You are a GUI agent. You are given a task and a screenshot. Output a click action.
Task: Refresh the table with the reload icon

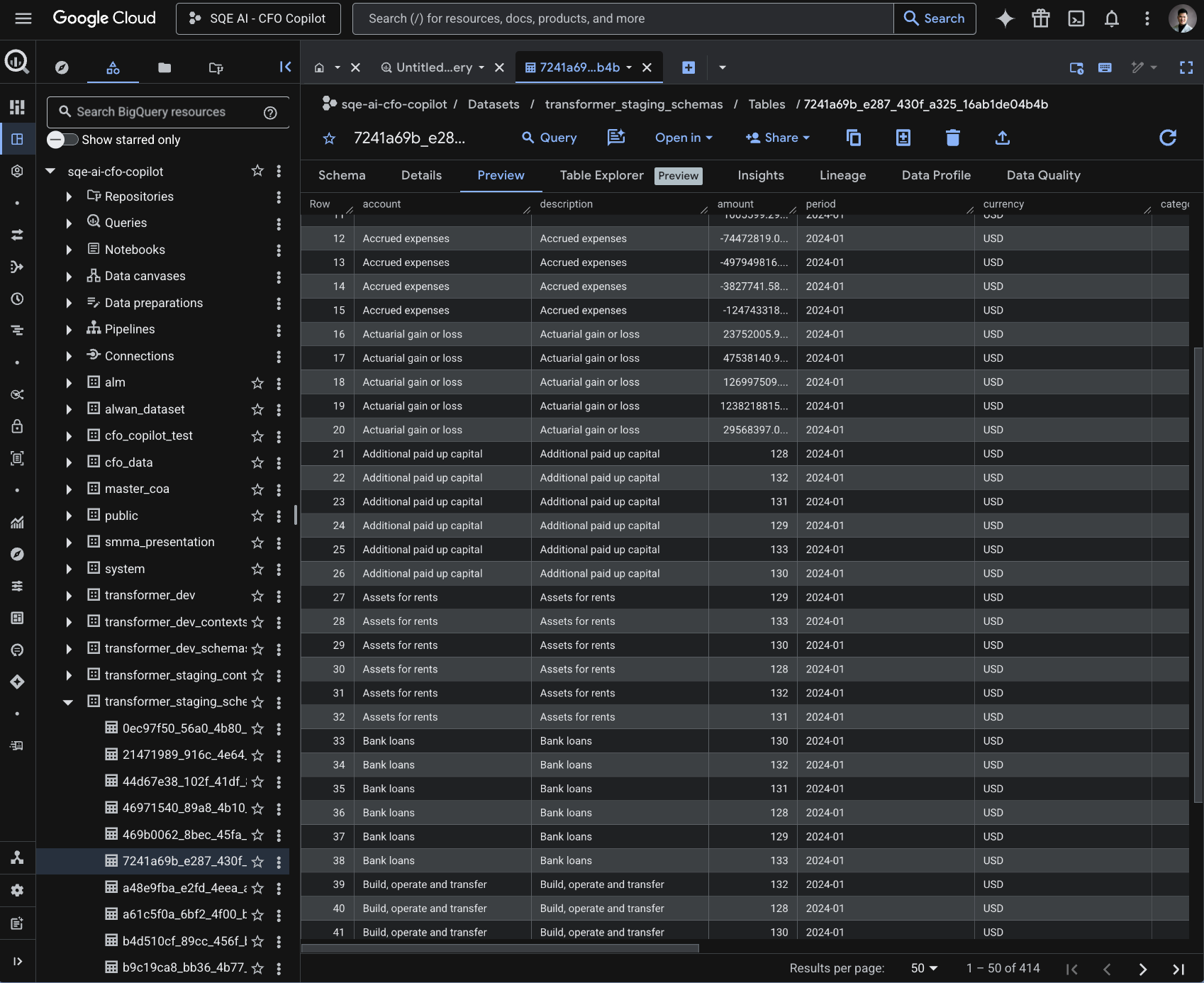click(x=1167, y=138)
